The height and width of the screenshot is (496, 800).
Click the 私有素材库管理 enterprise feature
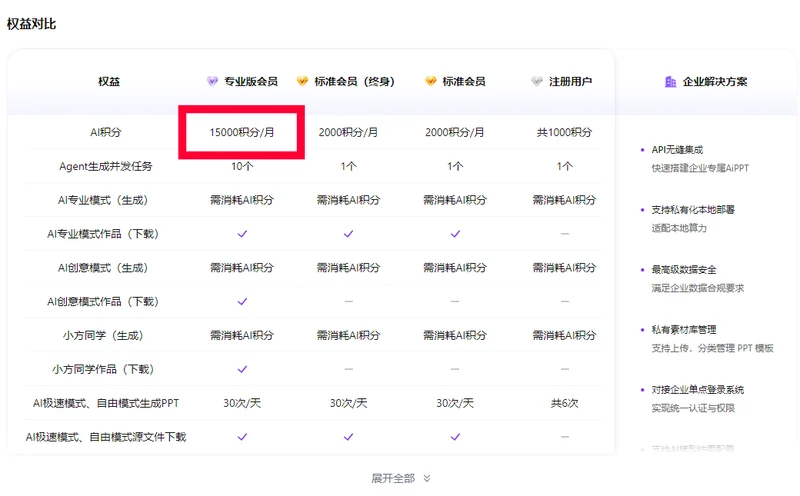tap(684, 330)
